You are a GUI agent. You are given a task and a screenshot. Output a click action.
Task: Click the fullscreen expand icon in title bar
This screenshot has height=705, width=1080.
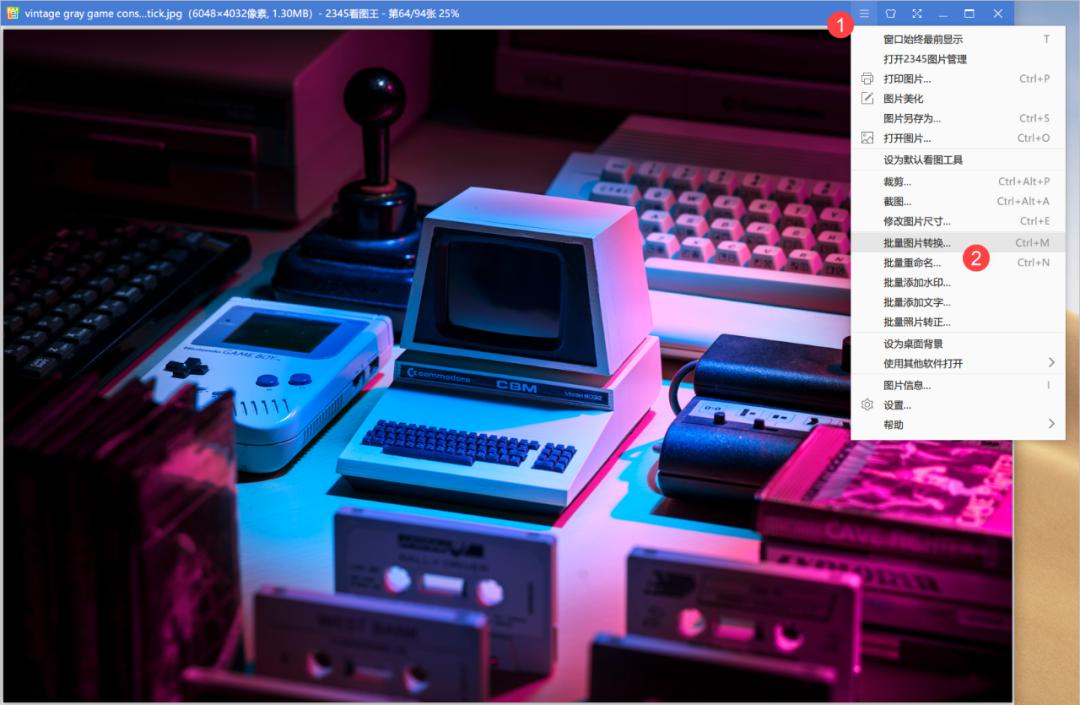(x=916, y=13)
